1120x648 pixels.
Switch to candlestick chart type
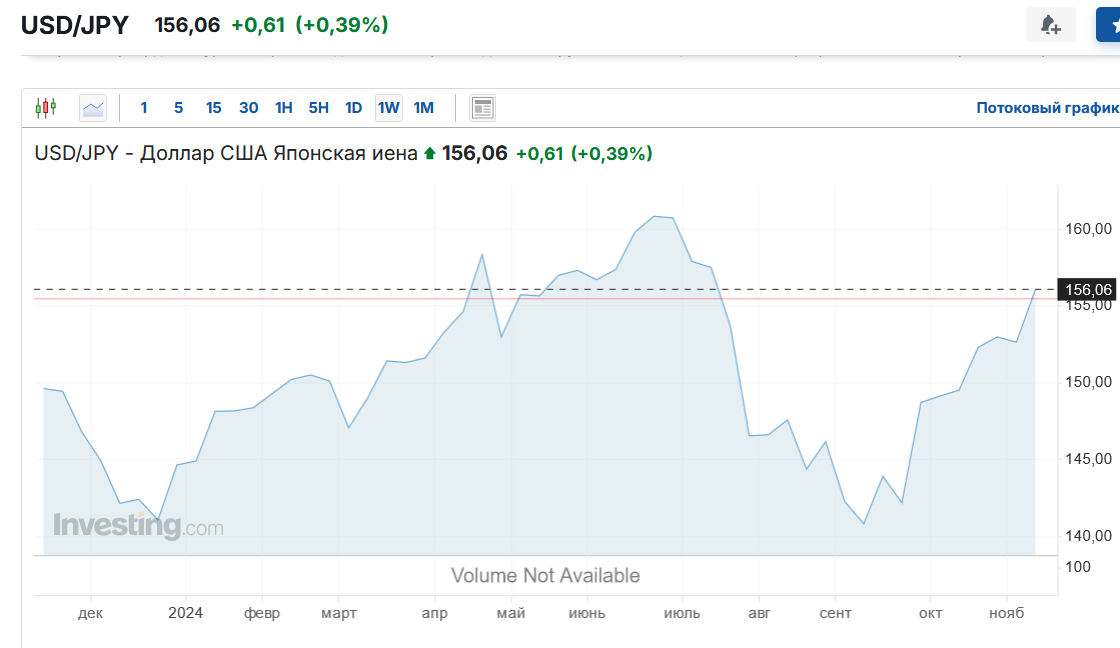pos(46,107)
